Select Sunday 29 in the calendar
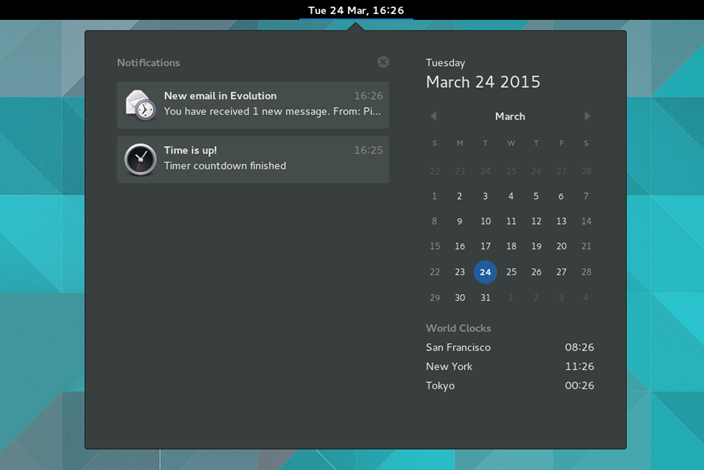This screenshot has width=704, height=470. pos(435,298)
